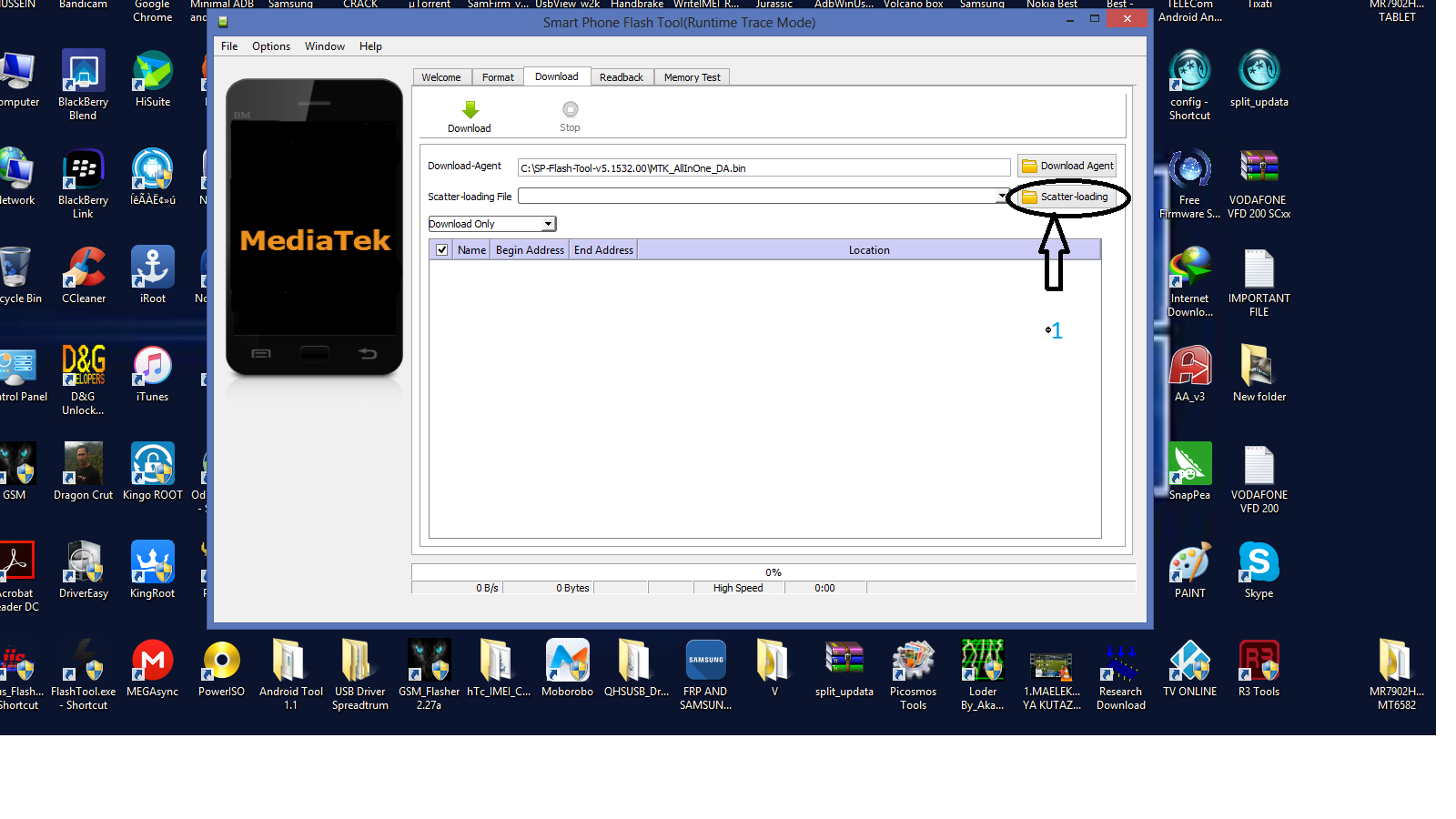Viewport: 1456px width, 819px height.
Task: Click the Stop button icon
Action: point(571,109)
